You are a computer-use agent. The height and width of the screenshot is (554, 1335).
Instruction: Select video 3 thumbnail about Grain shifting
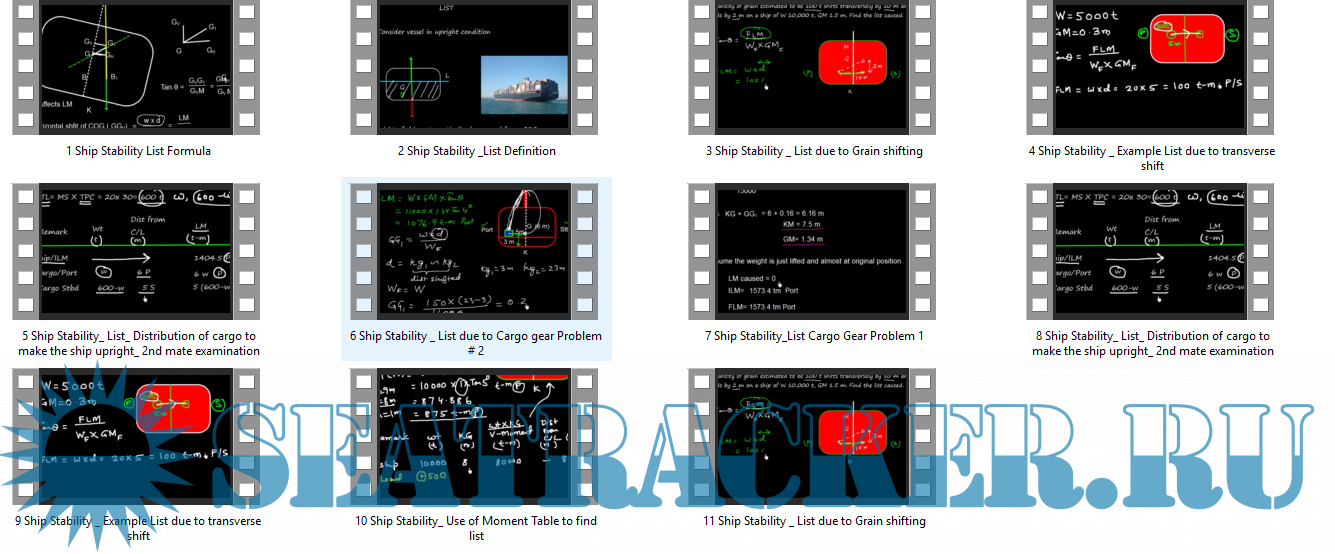[x=814, y=67]
